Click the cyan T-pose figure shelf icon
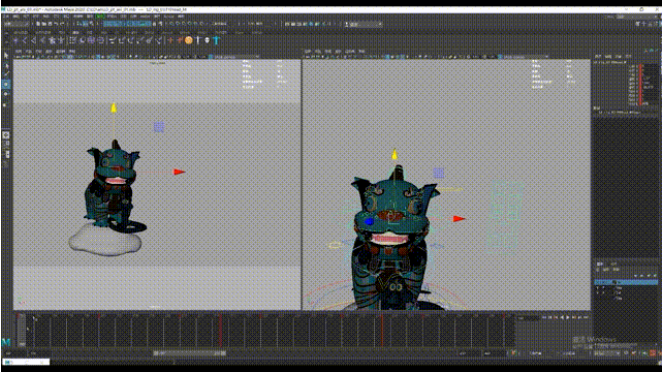The height and width of the screenshot is (372, 662). pos(216,40)
